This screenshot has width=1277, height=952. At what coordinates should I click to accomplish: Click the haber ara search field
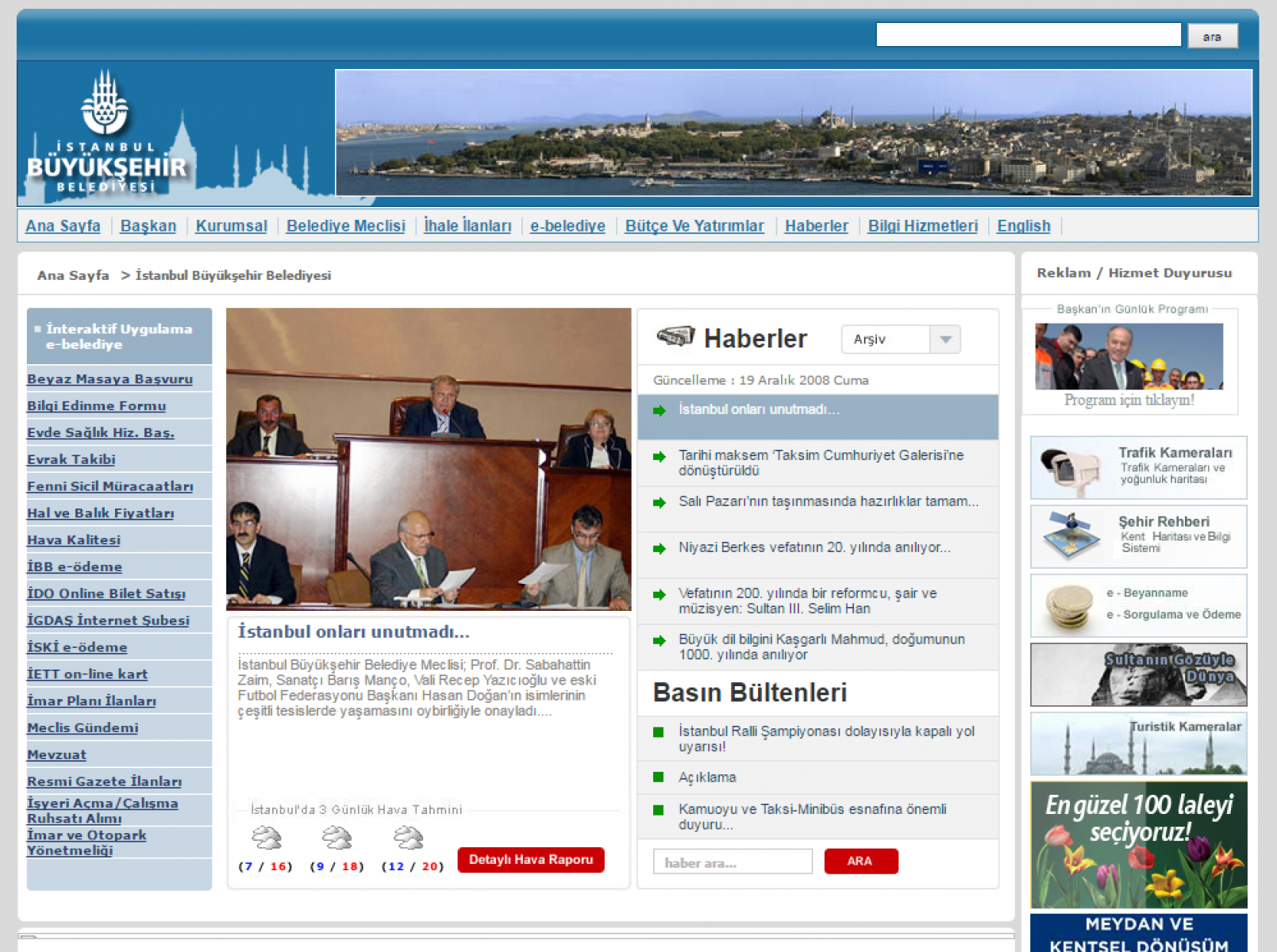pyautogui.click(x=732, y=862)
